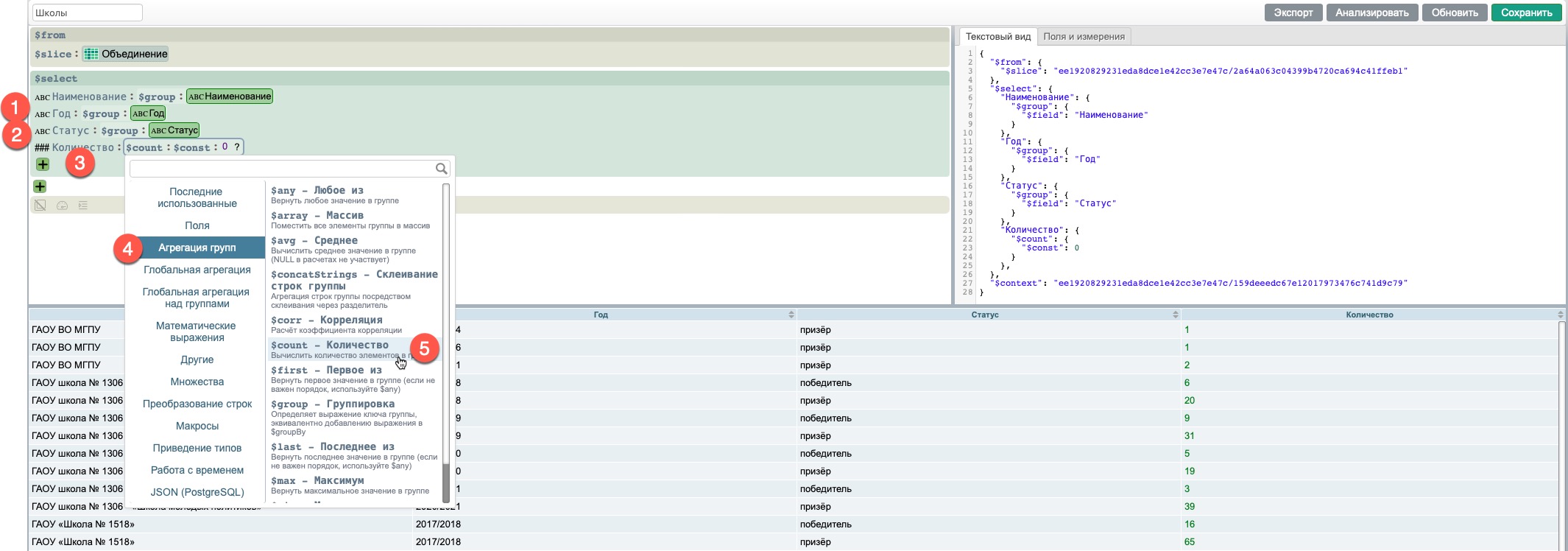Click the green plus below $select block
Screen dimensions: 1568x551
[40, 186]
